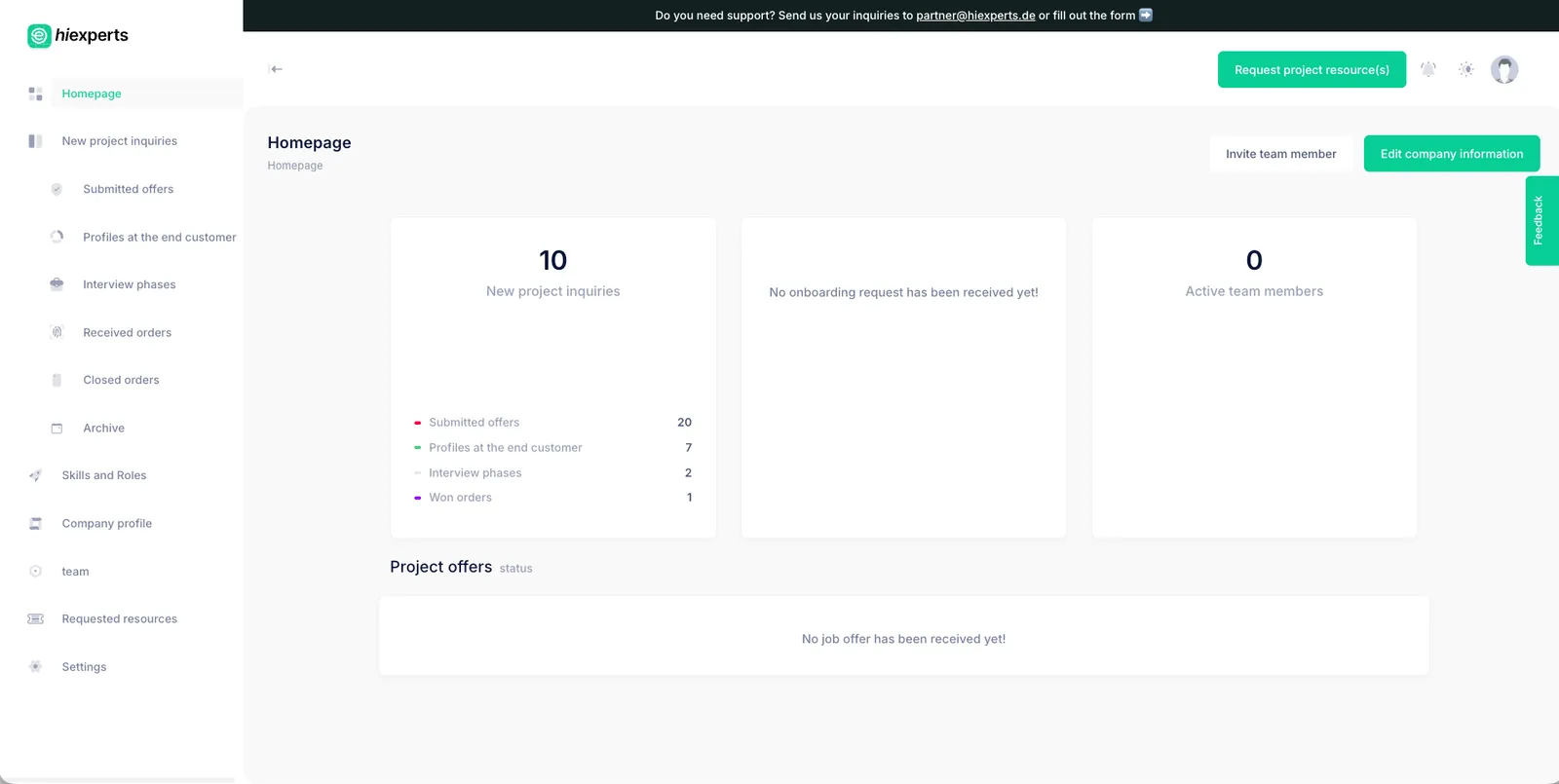Screen dimensions: 1559x784
Task: Open the Feedback side tab
Action: [x=1541, y=220]
